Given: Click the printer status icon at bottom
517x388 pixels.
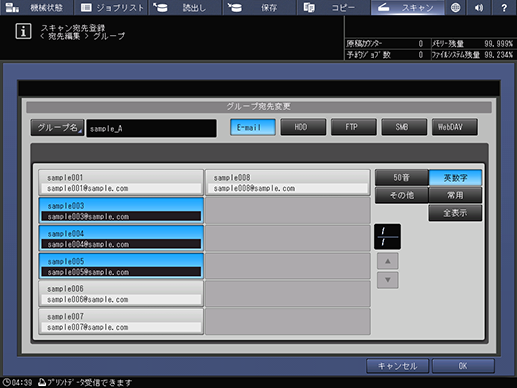Looking at the screenshot, I should point(42,382).
